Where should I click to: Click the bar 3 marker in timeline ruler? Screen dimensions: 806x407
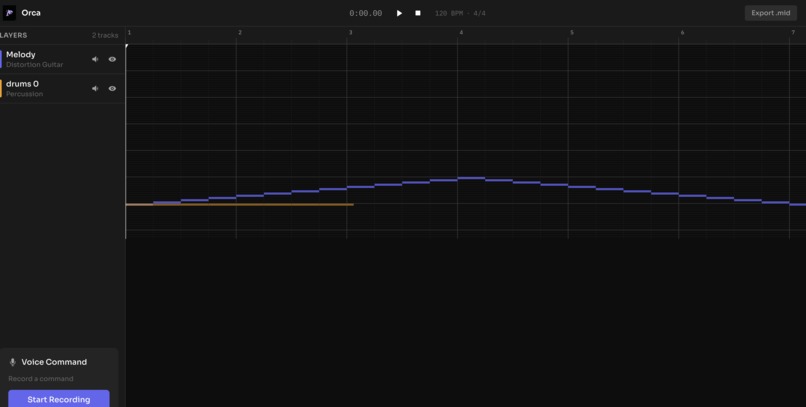351,32
